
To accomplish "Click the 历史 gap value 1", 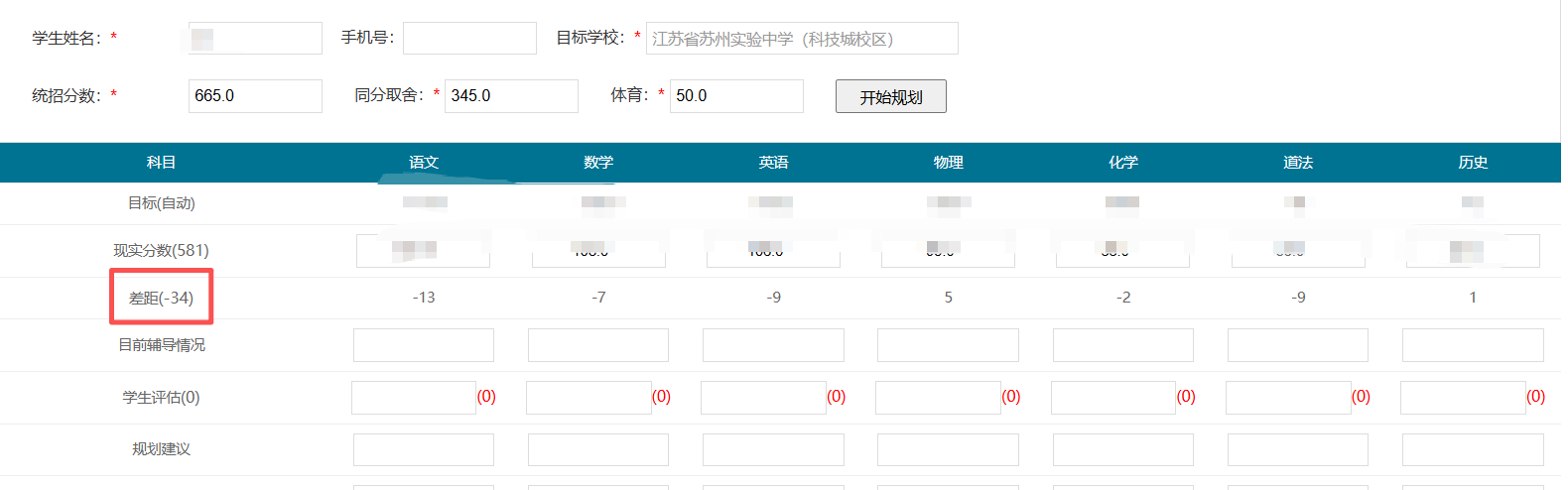I will click(x=1473, y=298).
